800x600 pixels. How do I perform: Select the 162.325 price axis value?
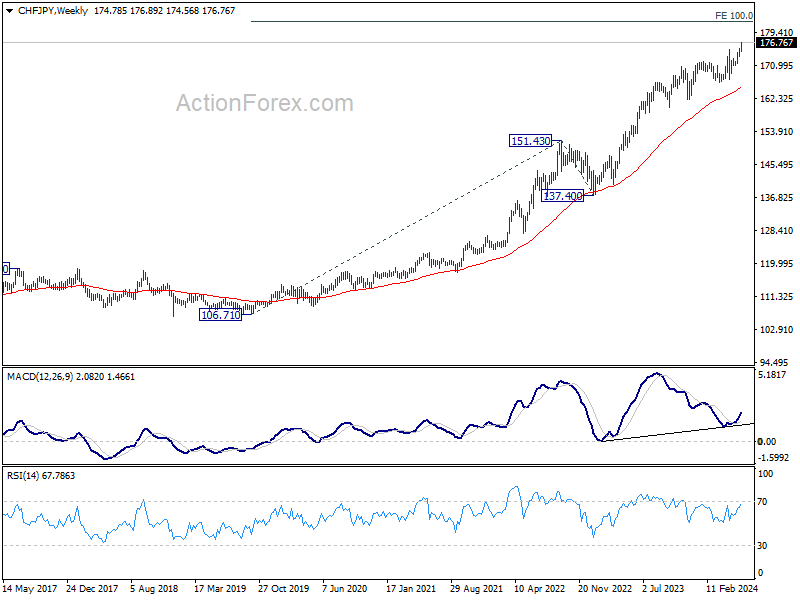(x=777, y=98)
